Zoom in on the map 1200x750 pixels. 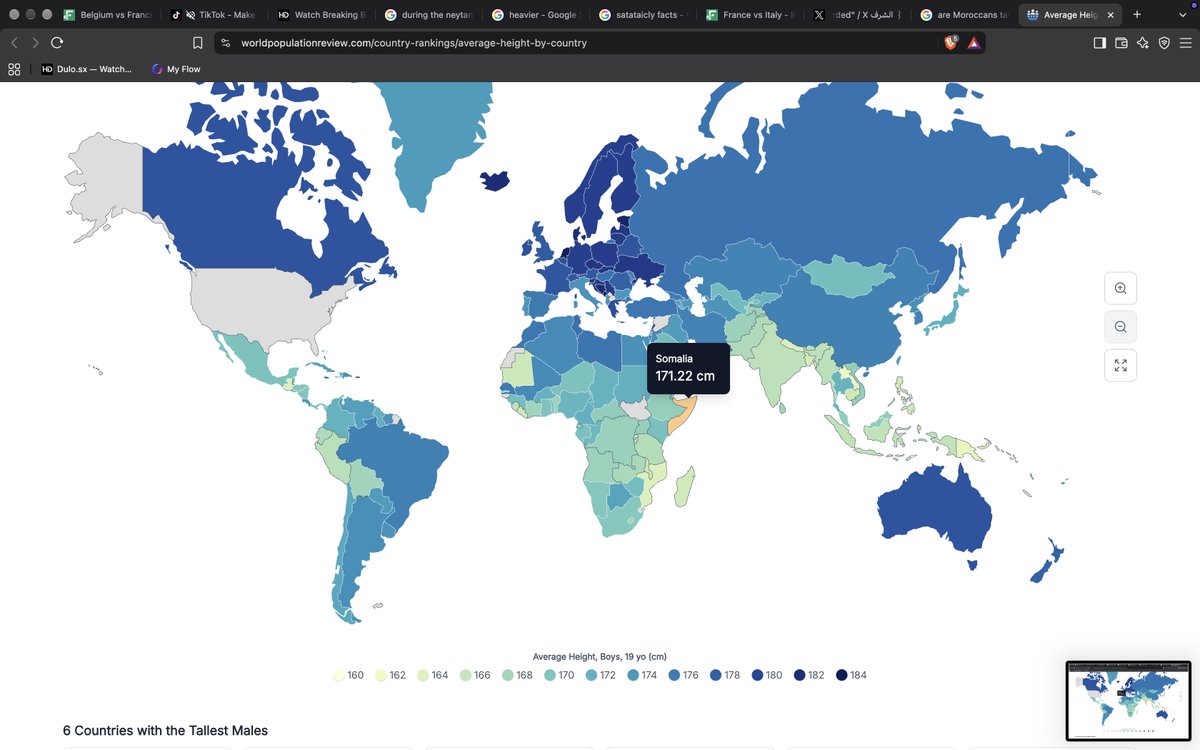click(x=1120, y=288)
